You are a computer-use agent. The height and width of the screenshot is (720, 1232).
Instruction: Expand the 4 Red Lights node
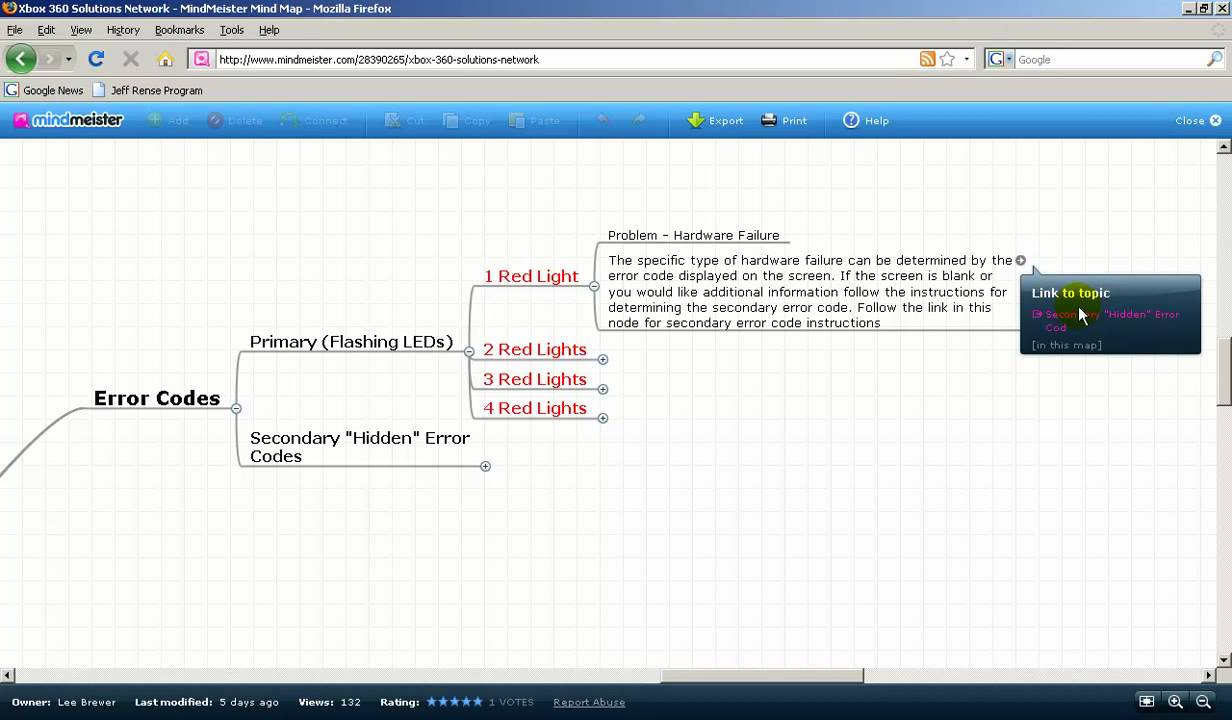pyautogui.click(x=603, y=418)
